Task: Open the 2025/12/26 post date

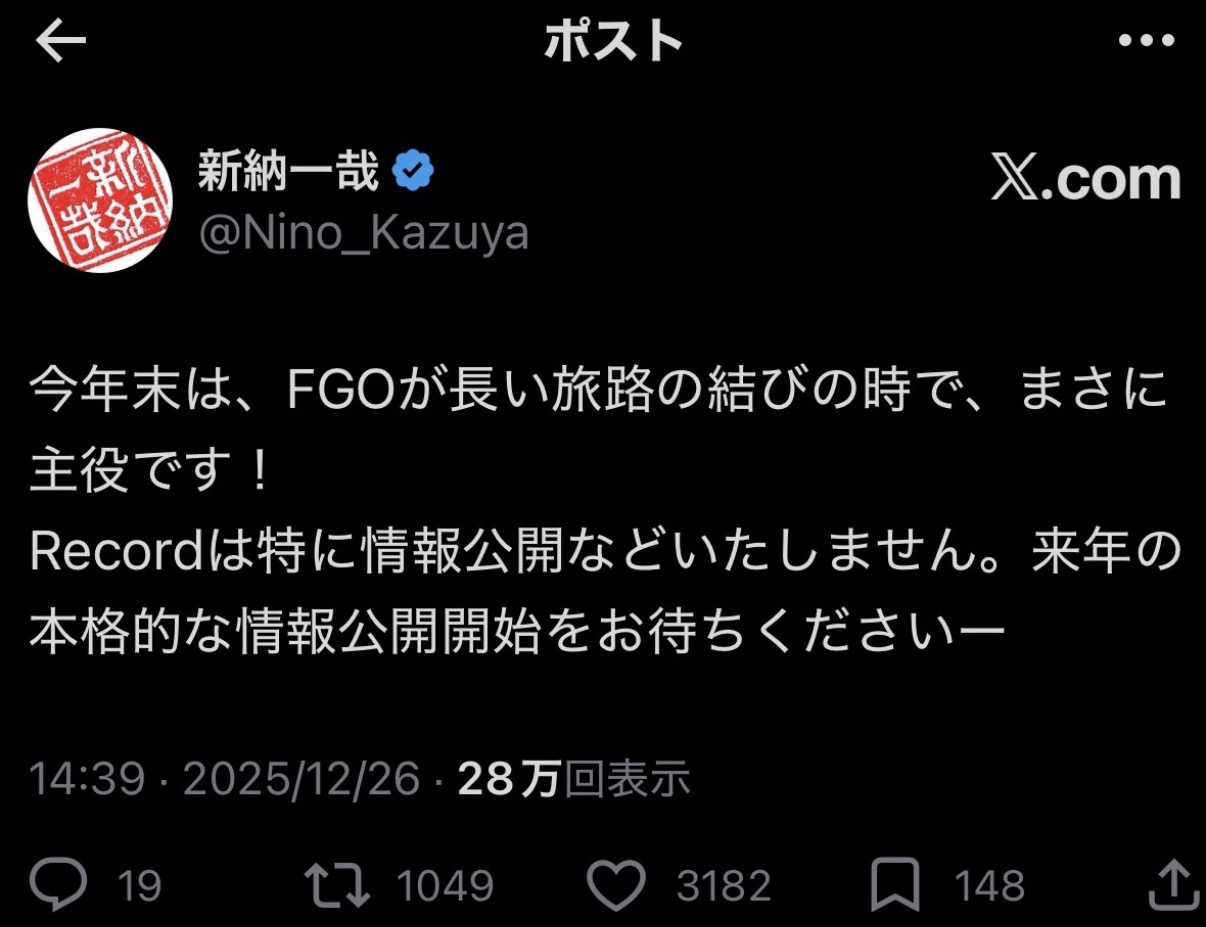Action: 302,780
